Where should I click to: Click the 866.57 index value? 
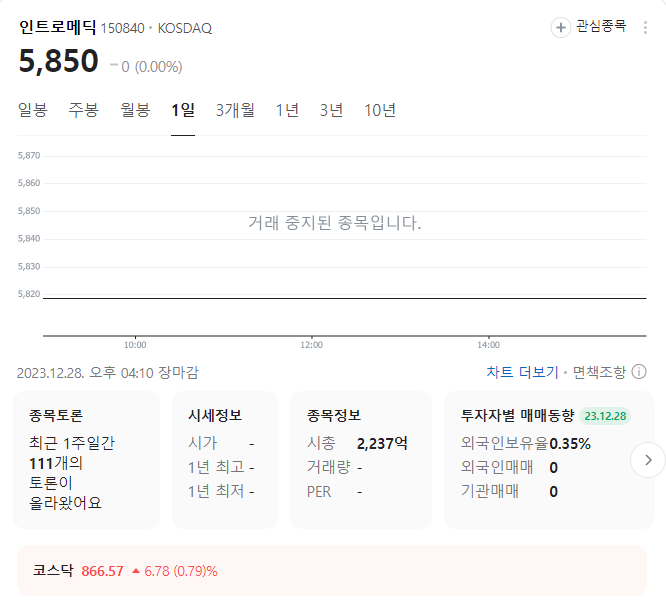pos(102,571)
